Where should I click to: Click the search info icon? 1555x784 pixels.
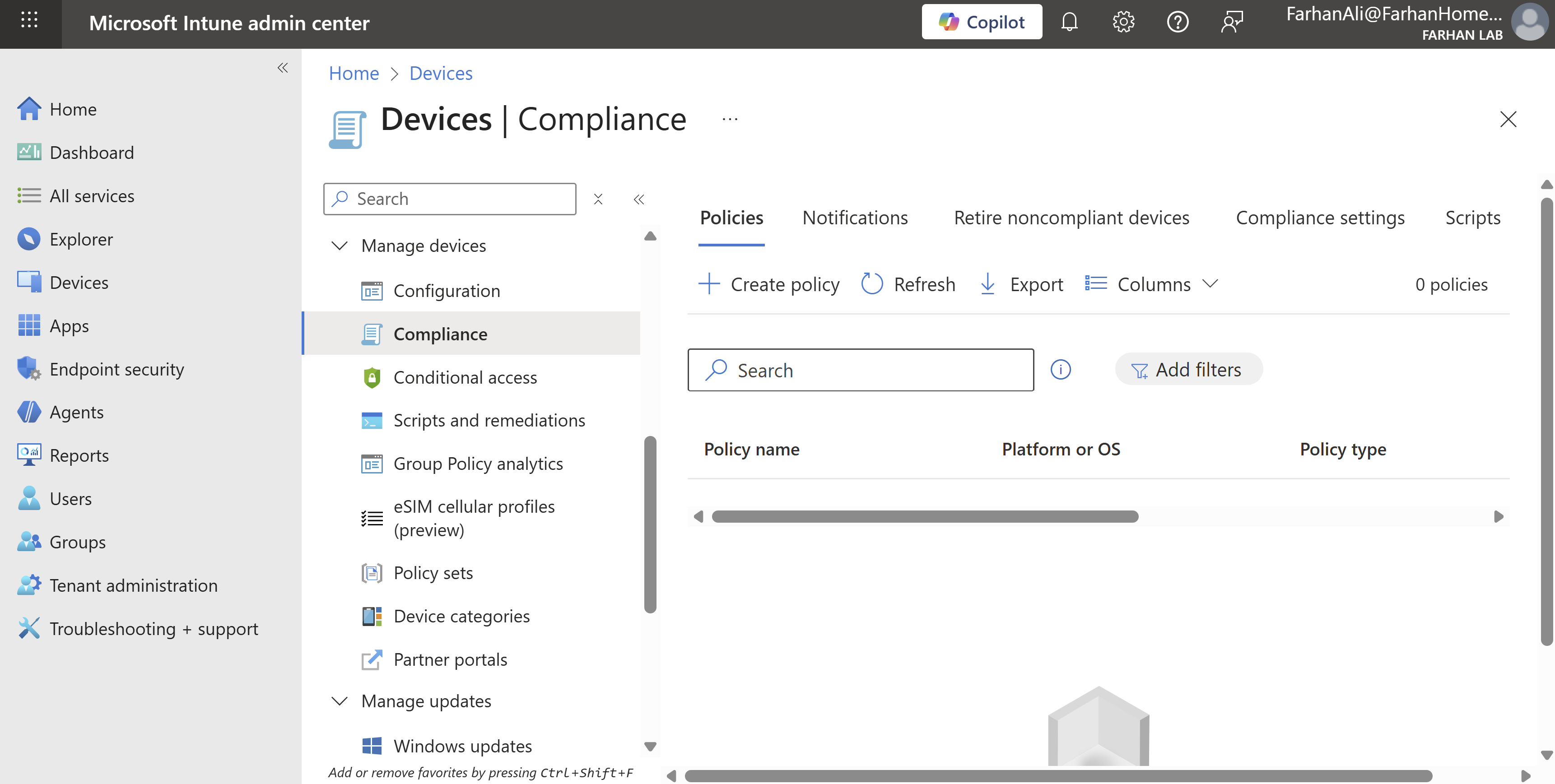[1061, 369]
